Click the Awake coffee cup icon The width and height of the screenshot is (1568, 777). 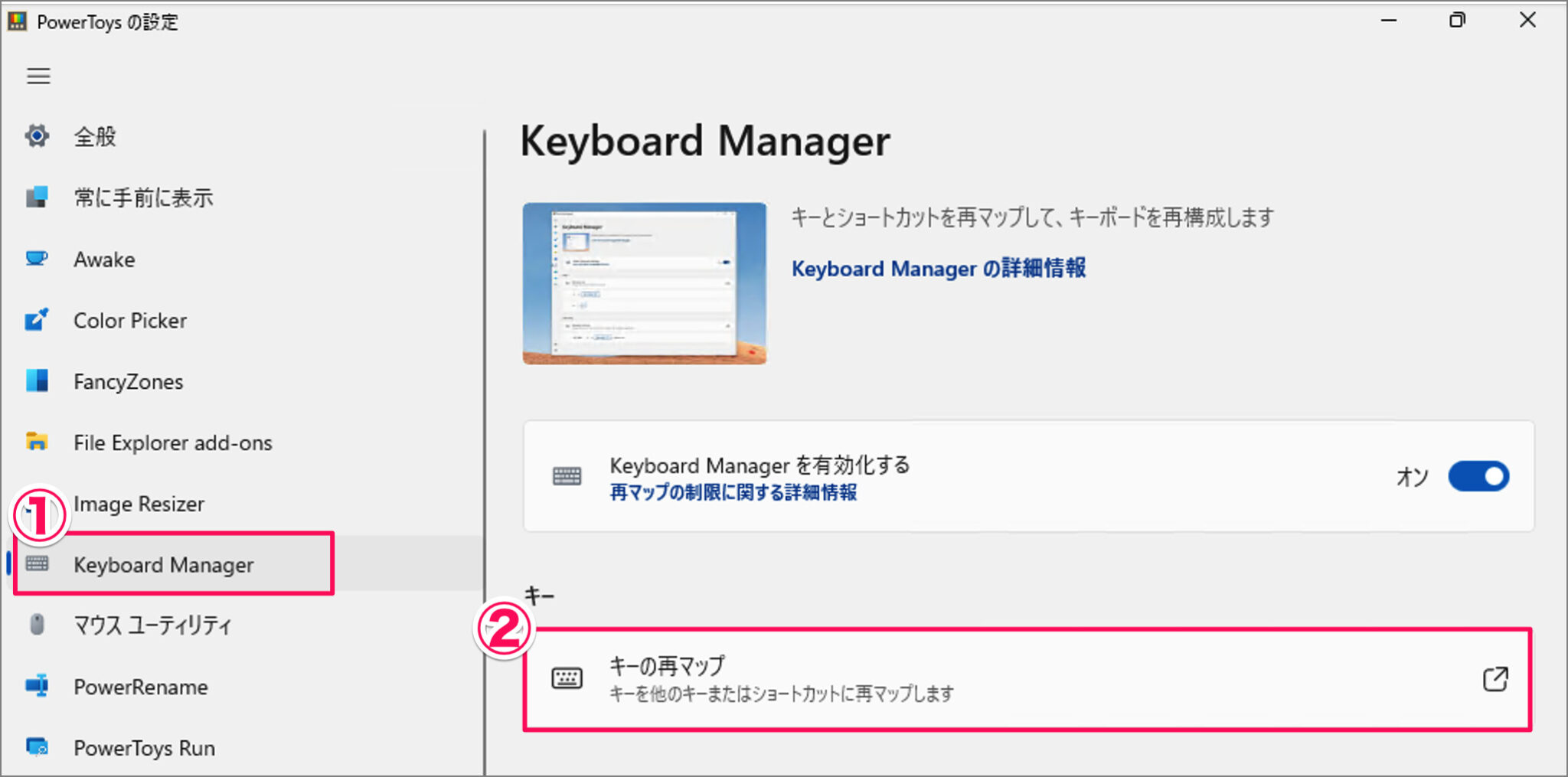click(37, 259)
